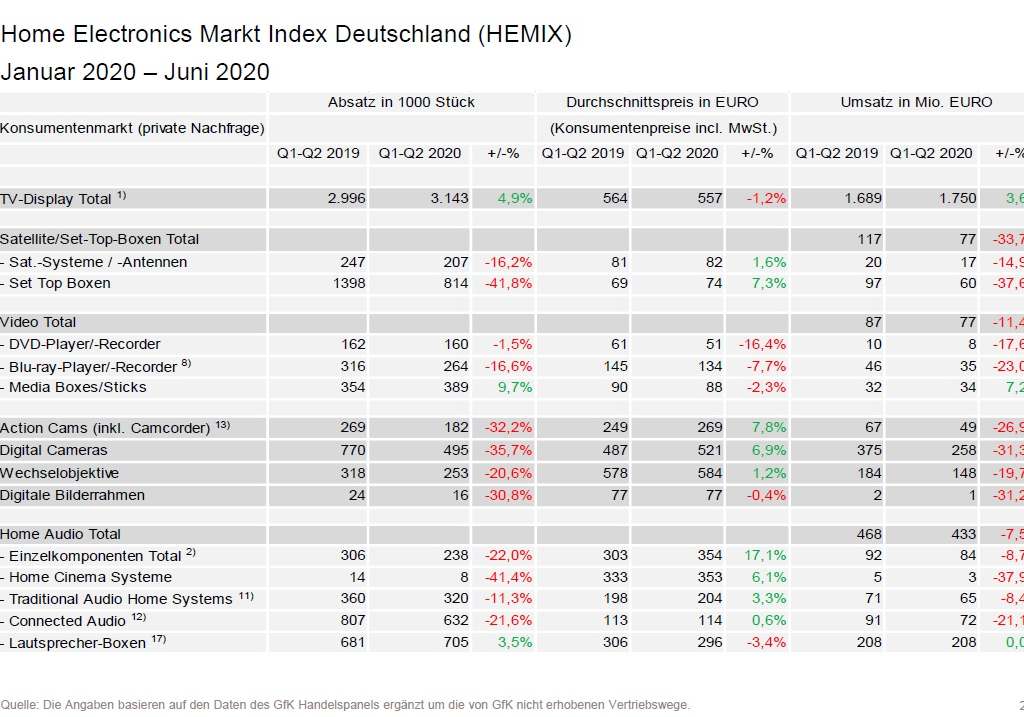Click the TV-Display Total row label
This screenshot has width=1024, height=717.
(x=56, y=199)
